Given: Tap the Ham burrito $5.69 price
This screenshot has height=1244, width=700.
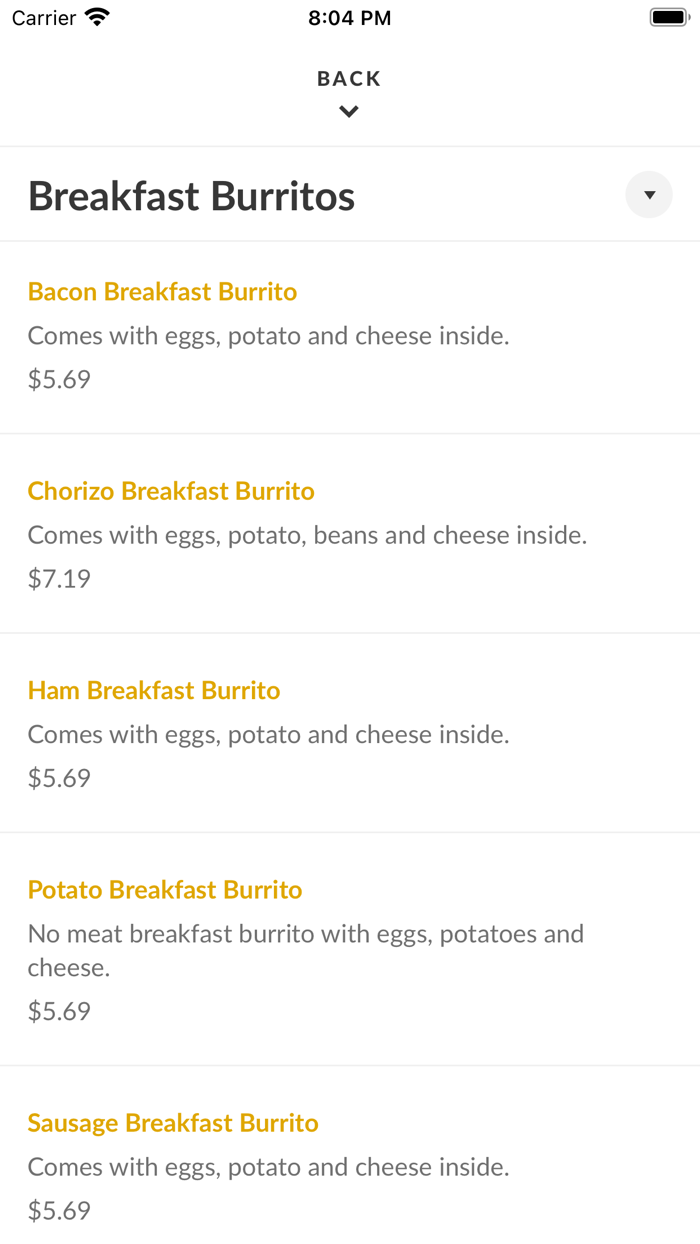Looking at the screenshot, I should (x=59, y=778).
